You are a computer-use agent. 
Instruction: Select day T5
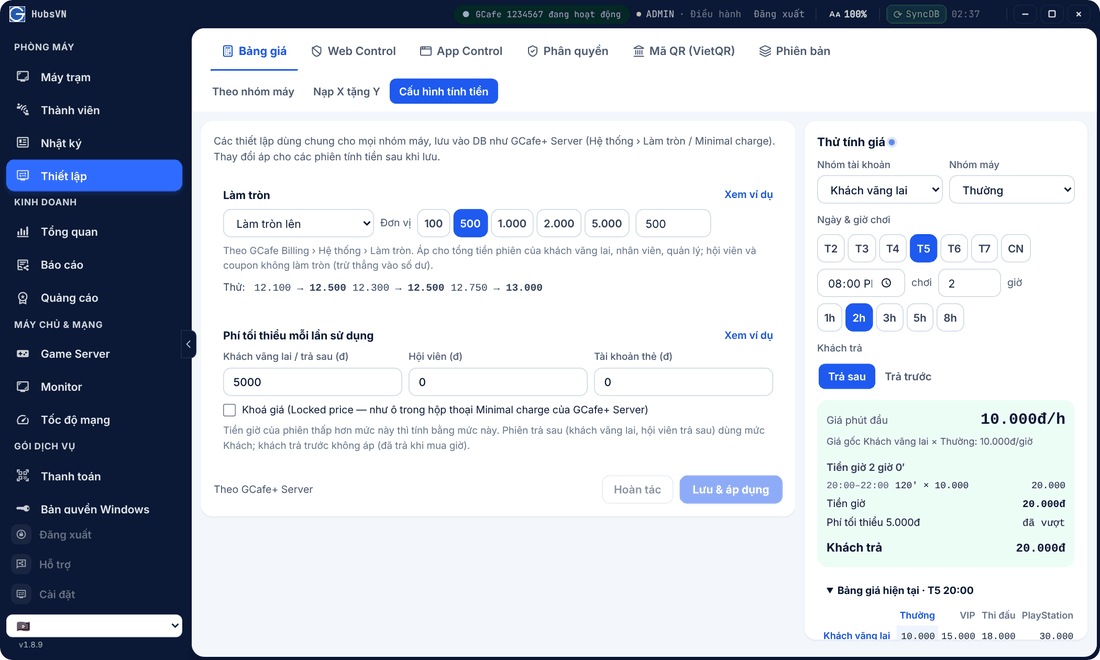coord(923,249)
